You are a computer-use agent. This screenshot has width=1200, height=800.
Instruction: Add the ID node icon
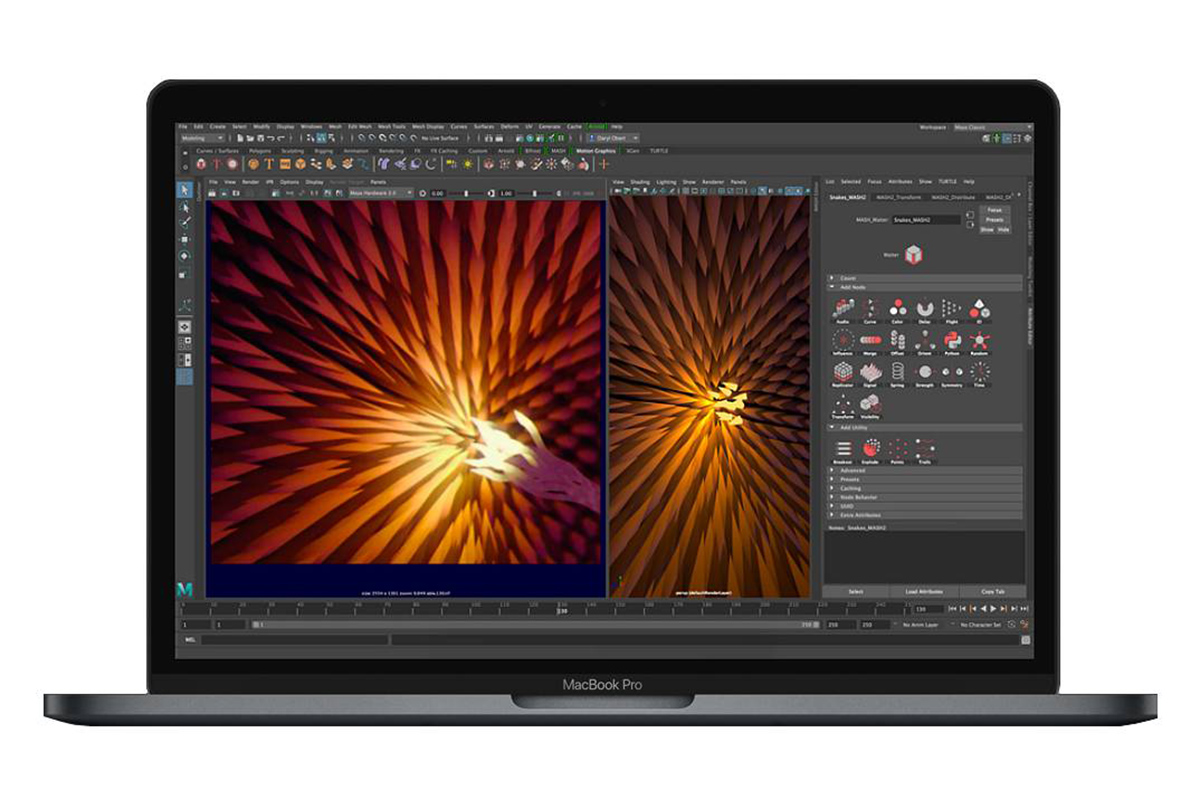[x=979, y=309]
